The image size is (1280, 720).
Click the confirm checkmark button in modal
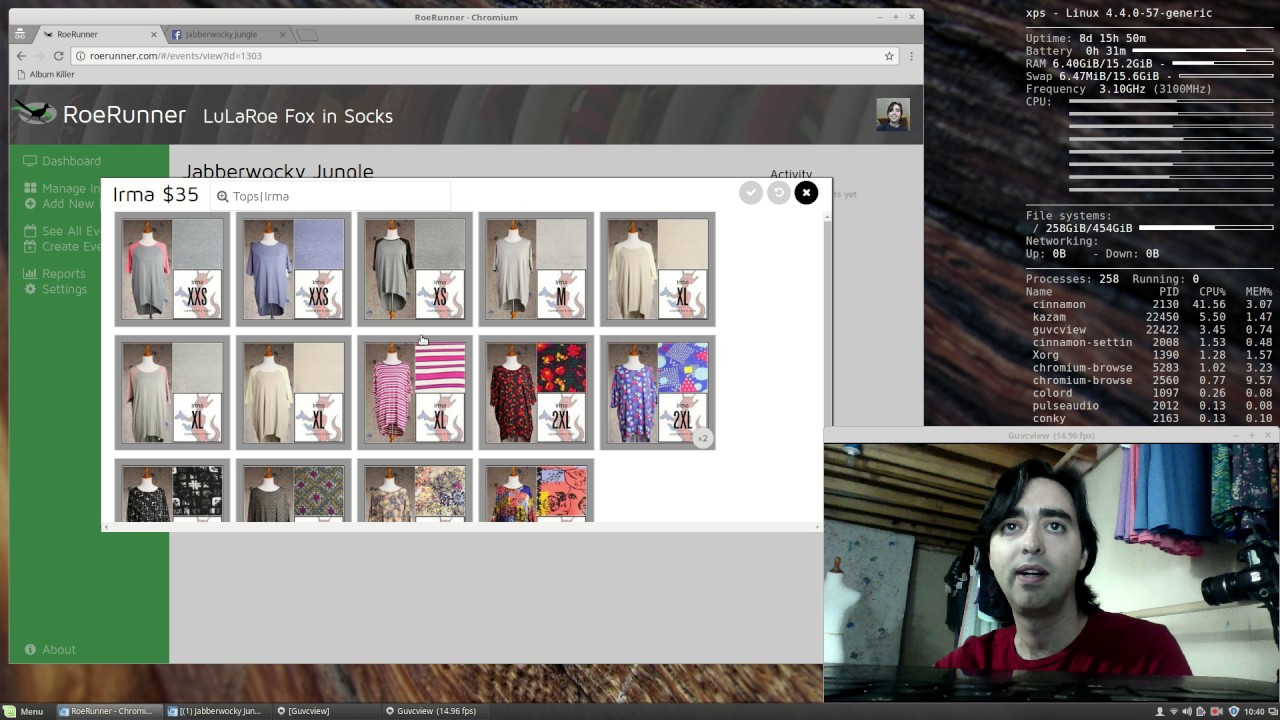751,193
